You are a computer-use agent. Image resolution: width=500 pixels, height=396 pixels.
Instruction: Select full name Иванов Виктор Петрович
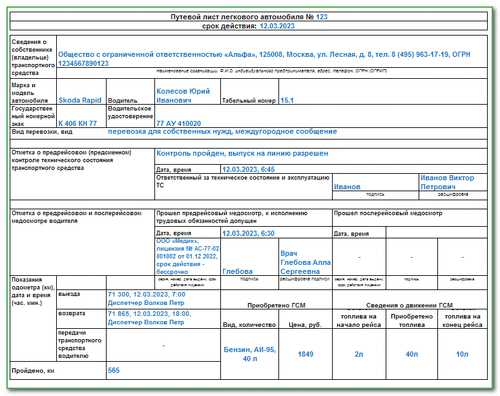(x=447, y=182)
